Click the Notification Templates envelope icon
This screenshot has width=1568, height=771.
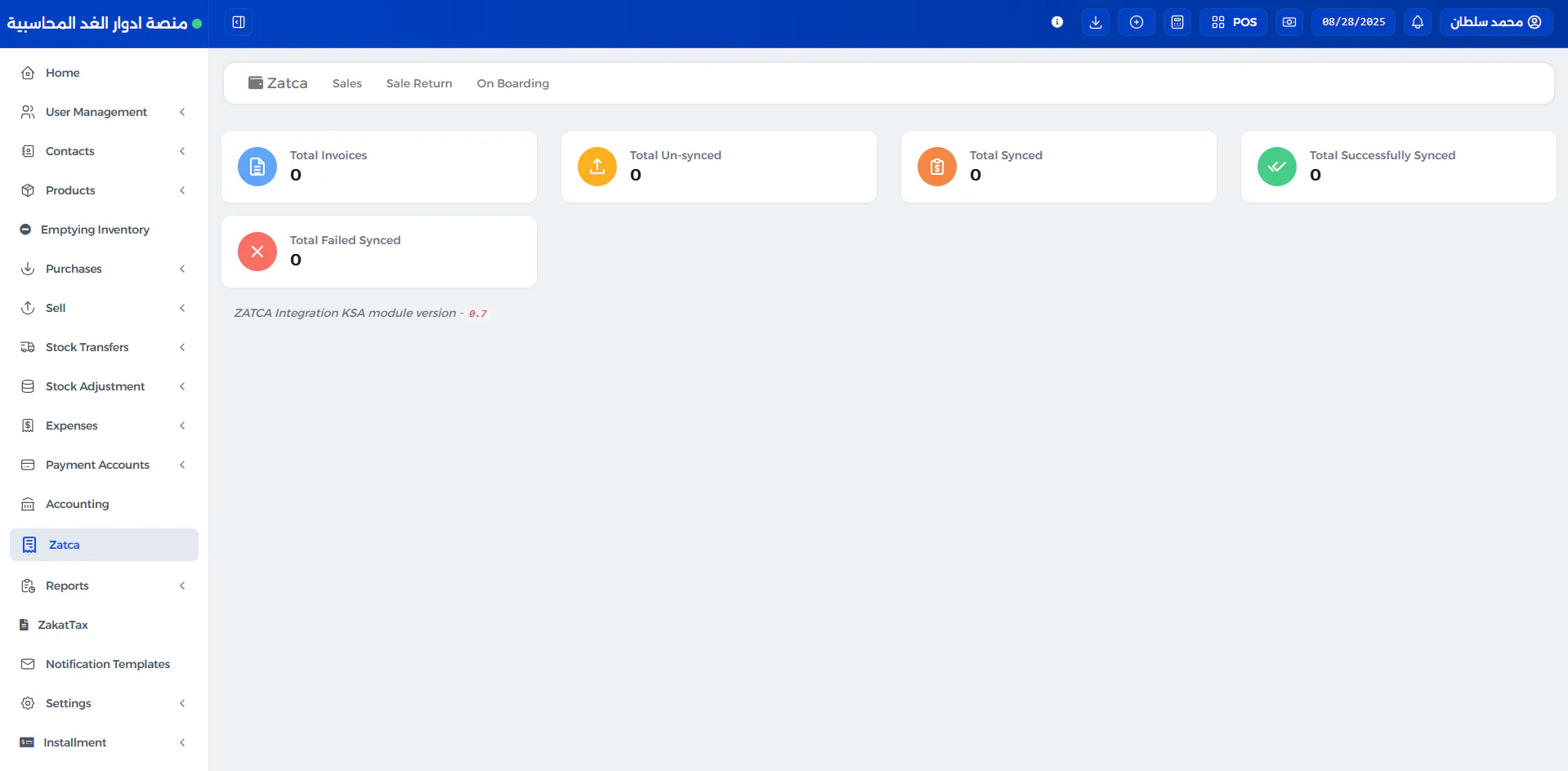click(28, 664)
